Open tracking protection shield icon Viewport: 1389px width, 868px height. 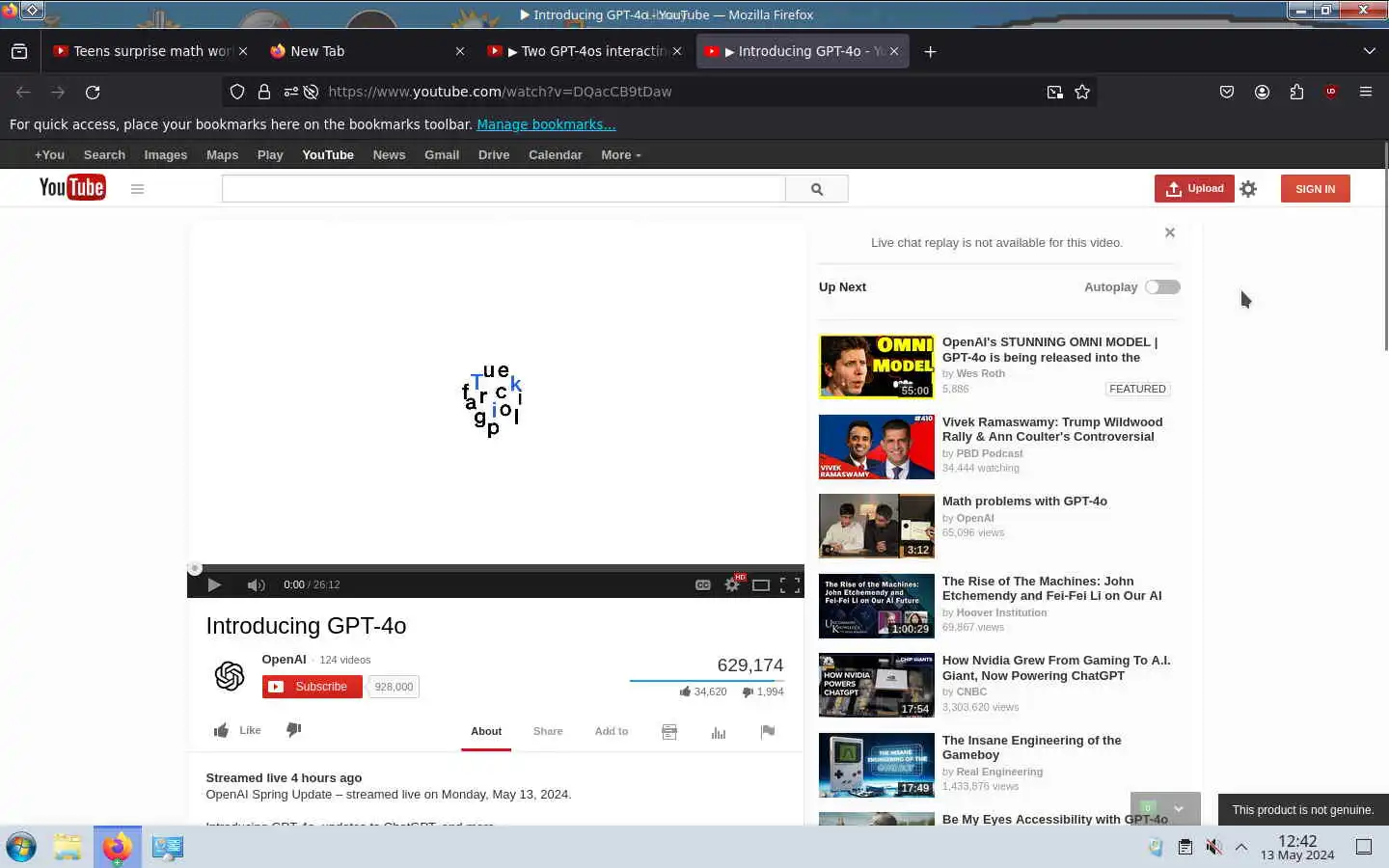pos(237,92)
